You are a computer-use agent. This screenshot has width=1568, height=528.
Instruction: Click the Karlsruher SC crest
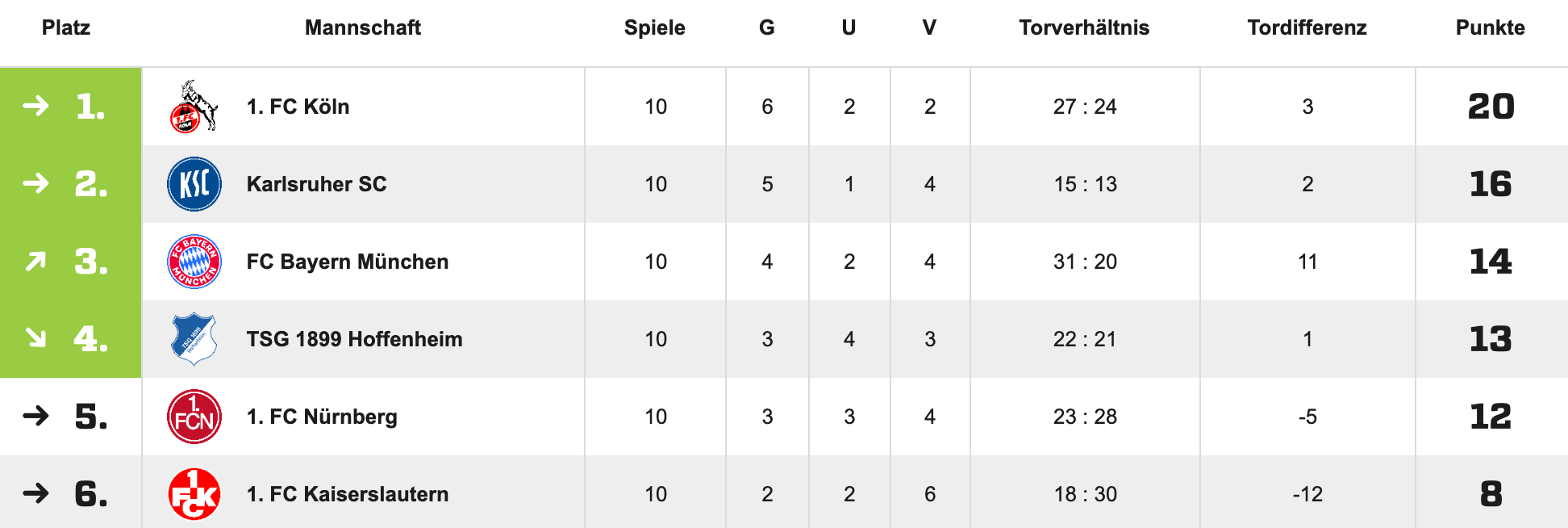(194, 184)
